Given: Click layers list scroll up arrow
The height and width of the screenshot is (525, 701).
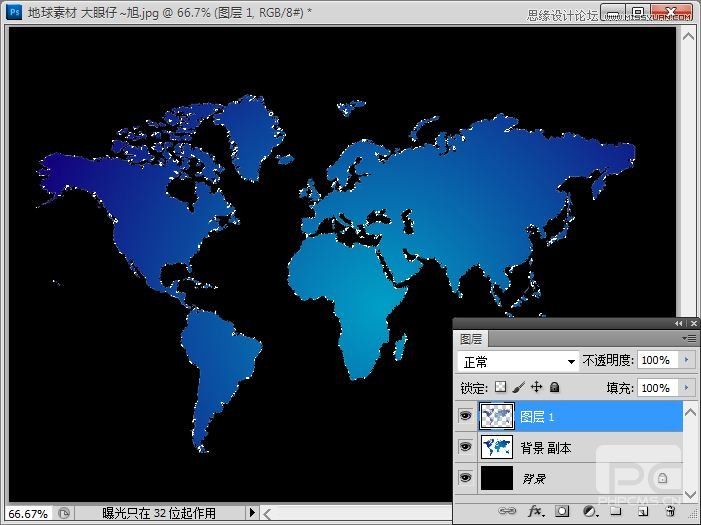Looking at the screenshot, I should (690, 411).
